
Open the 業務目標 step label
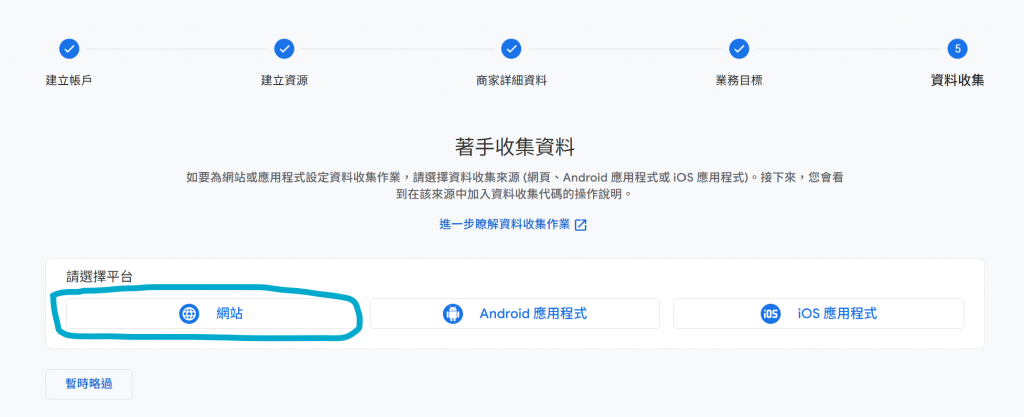[x=739, y=81]
